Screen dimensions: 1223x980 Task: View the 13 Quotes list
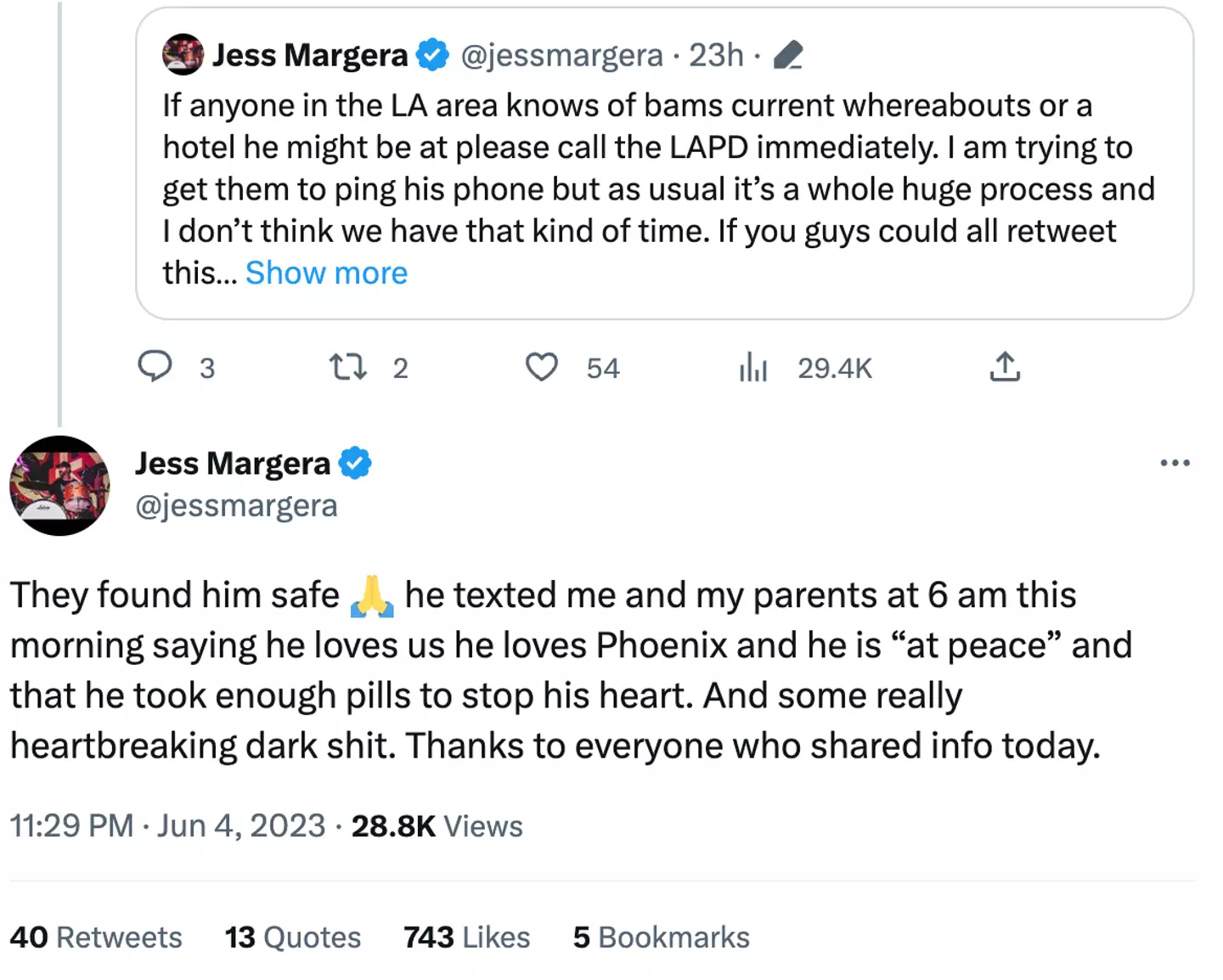292,938
